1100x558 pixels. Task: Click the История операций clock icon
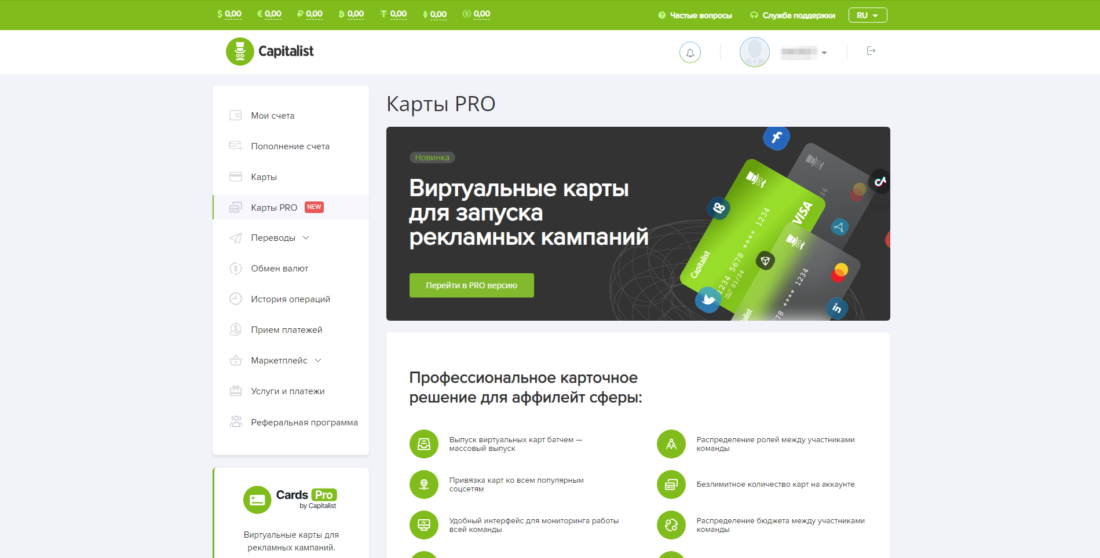tap(236, 299)
